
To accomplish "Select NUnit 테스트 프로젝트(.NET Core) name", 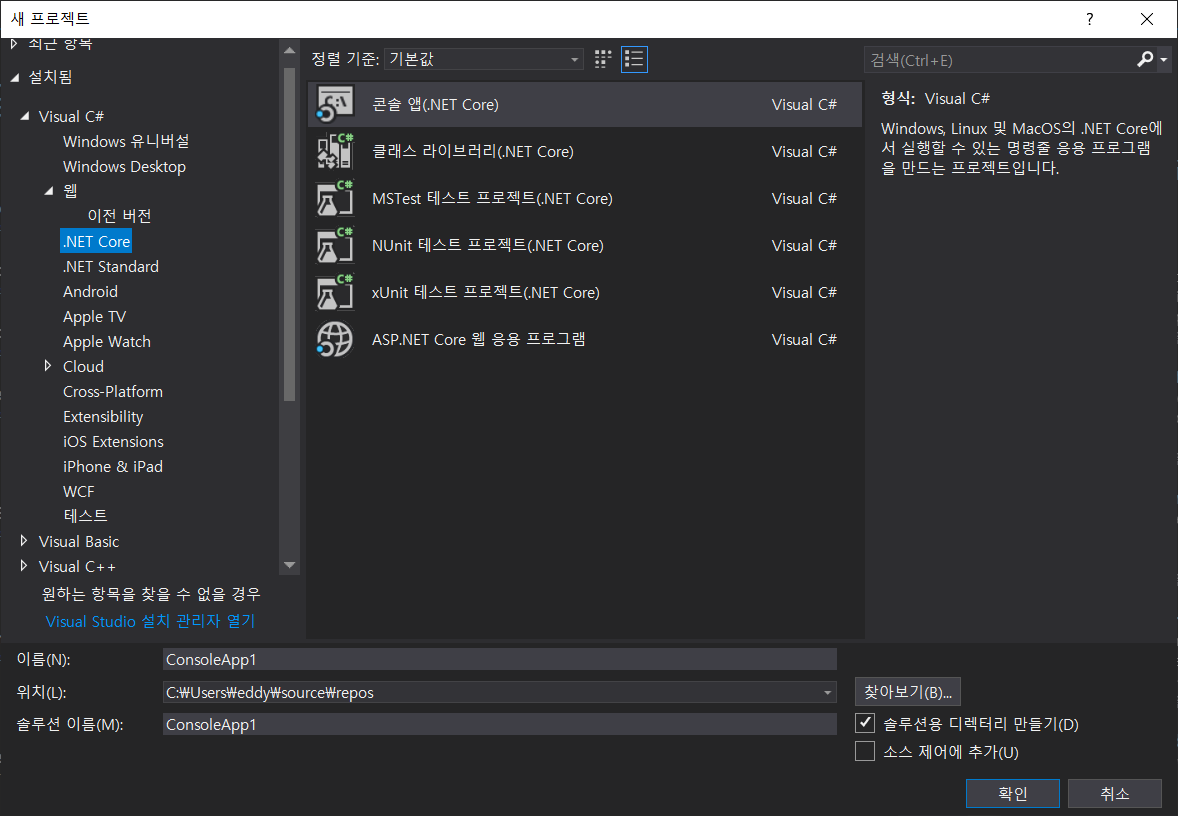I will pos(488,245).
